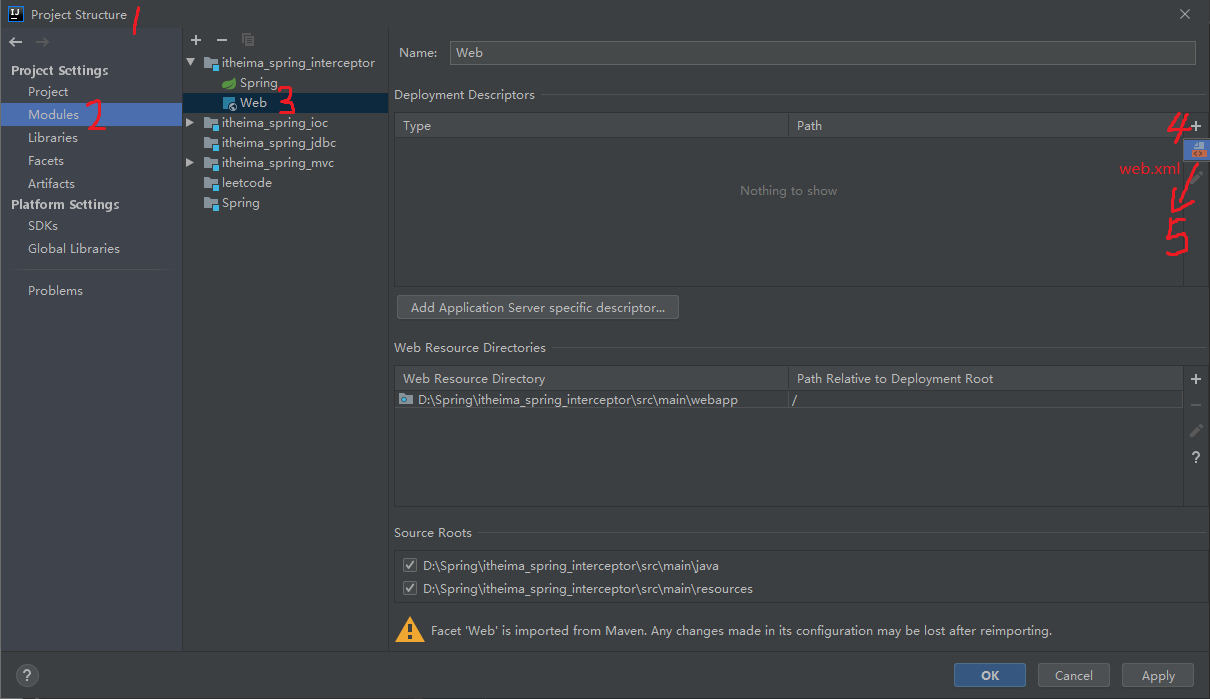
Task: Select the src\main\webapp resource directory row
Action: (788, 399)
